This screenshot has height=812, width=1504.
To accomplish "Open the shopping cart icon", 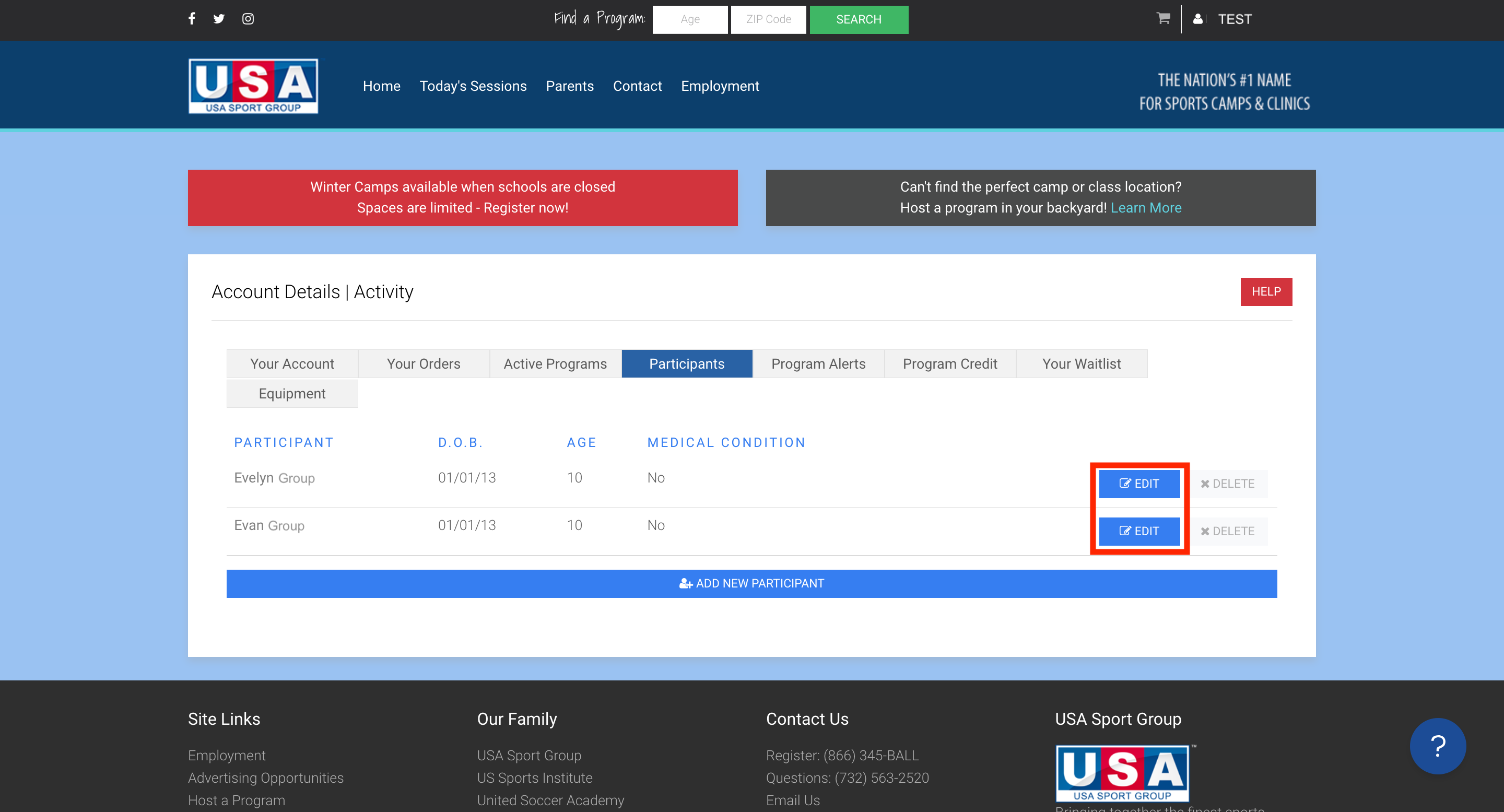I will (1162, 19).
